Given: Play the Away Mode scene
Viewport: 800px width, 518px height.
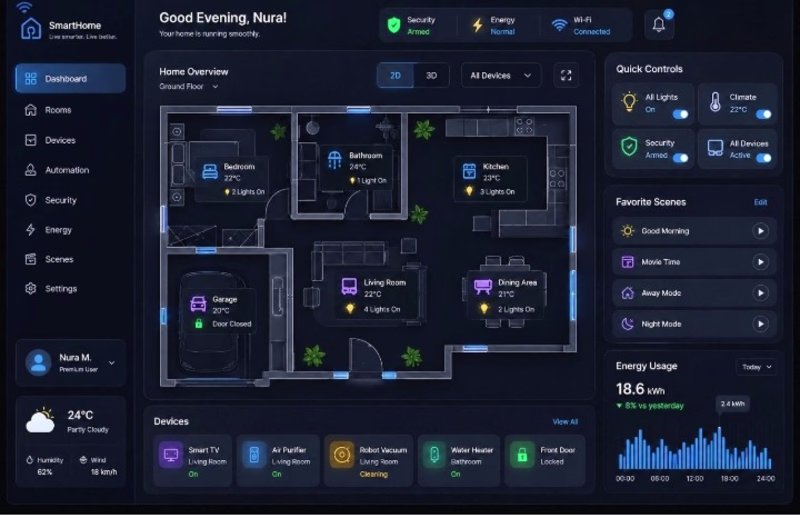Looking at the screenshot, I should tap(760, 293).
